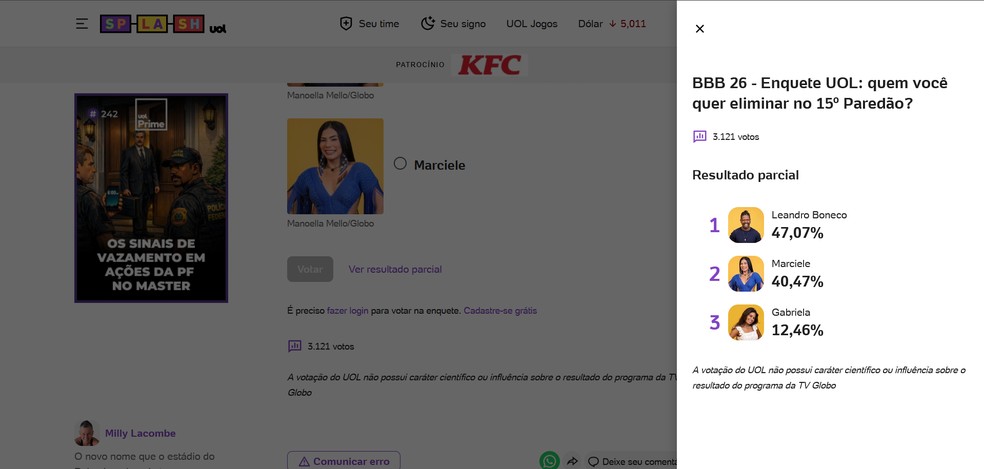Close the poll results panel
984x469 pixels.
(x=700, y=28)
